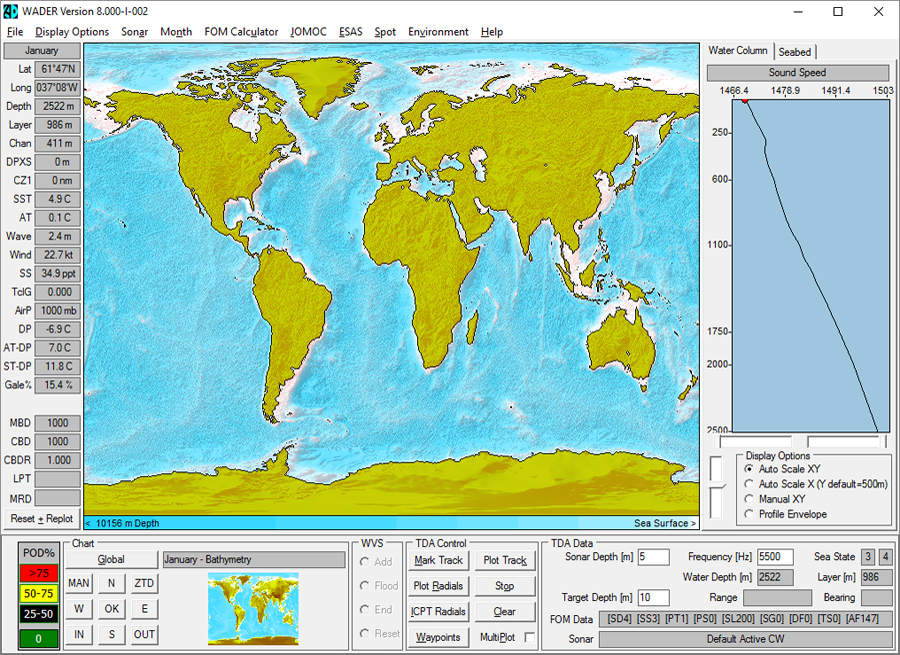900x655 pixels.
Task: Click the Frequency [Hz] input field
Action: click(x=775, y=557)
